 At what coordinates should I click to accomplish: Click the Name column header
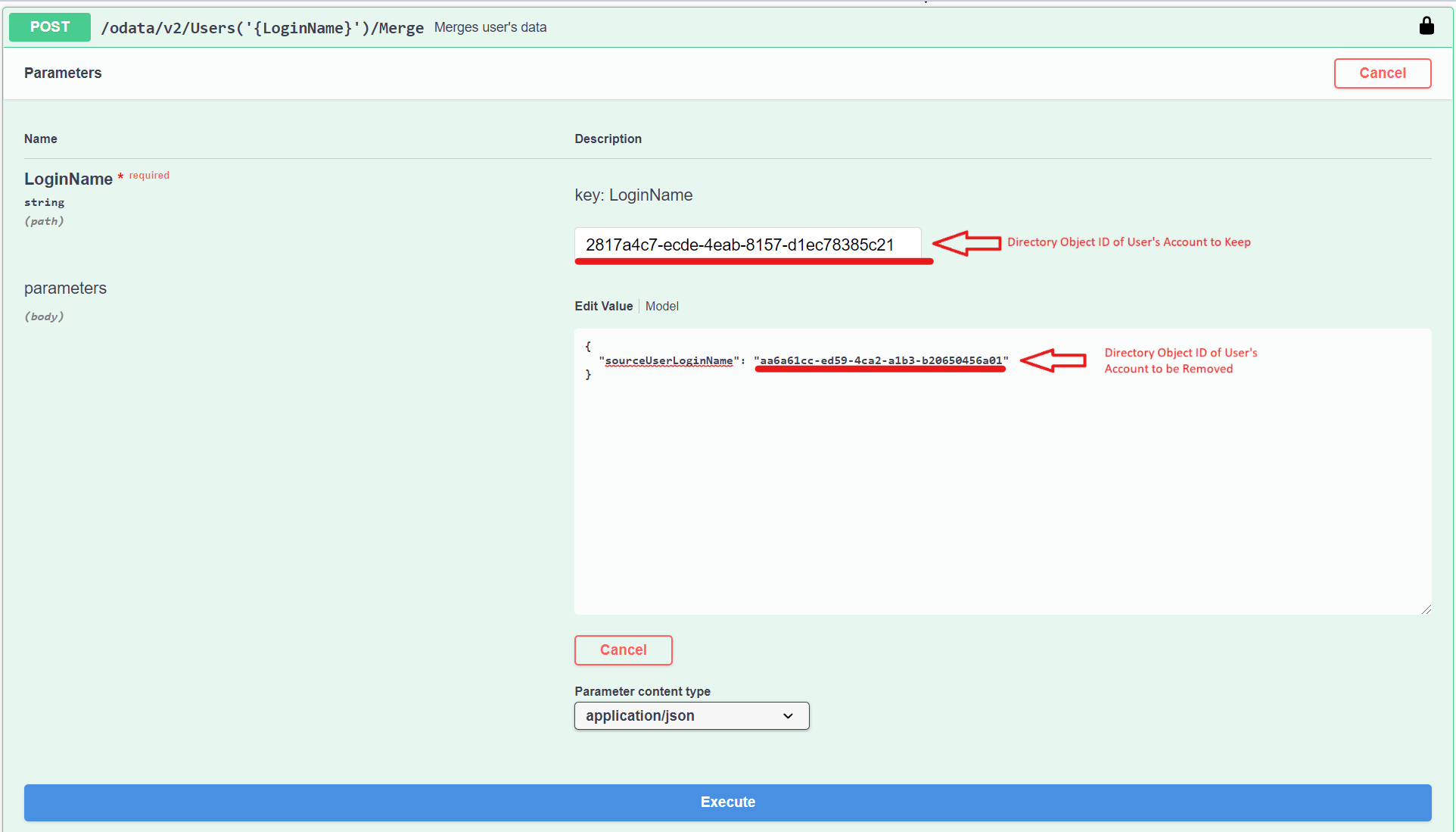[x=40, y=139]
